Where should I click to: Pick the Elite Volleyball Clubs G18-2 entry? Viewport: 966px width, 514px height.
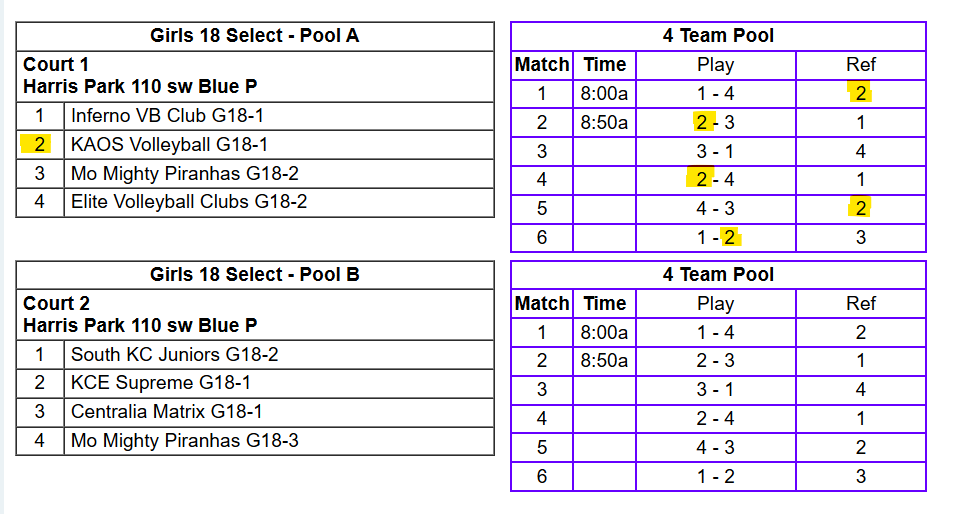point(189,202)
